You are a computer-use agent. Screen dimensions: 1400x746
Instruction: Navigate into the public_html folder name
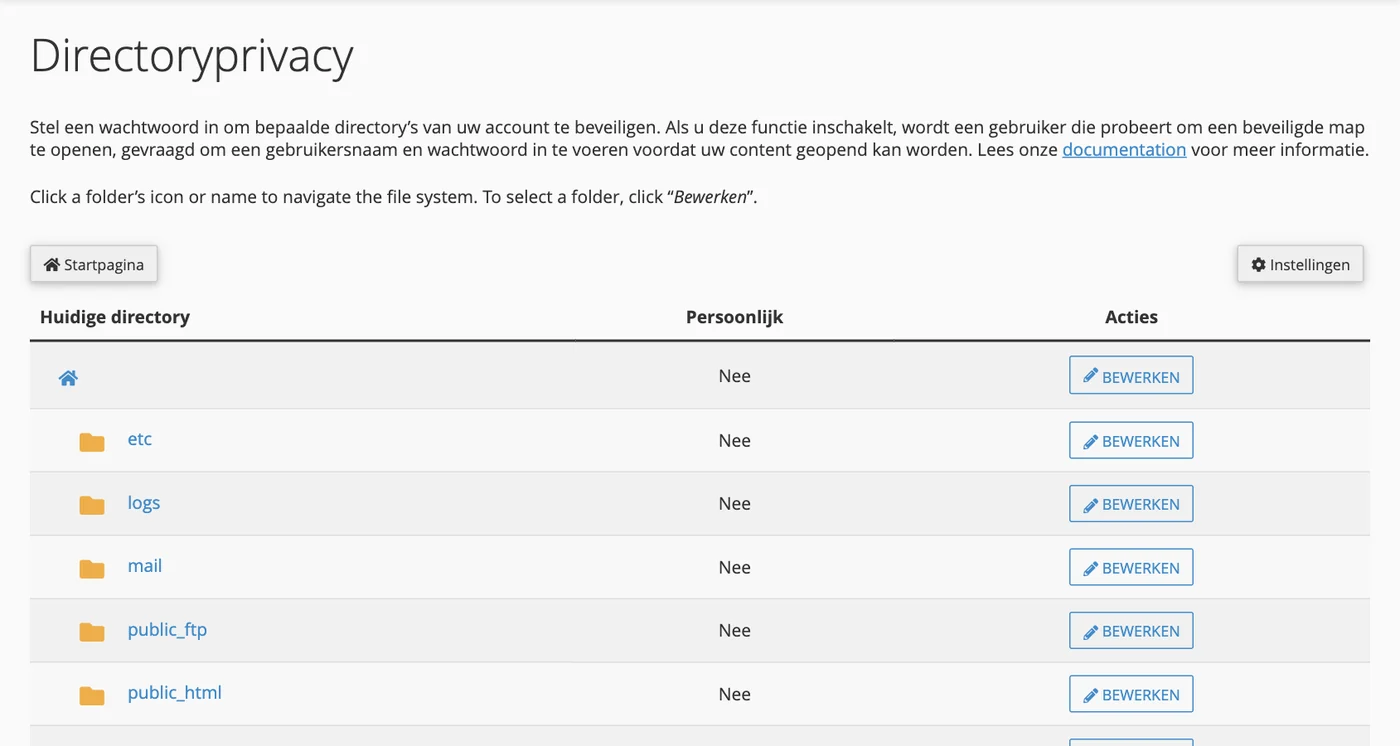tap(175, 693)
